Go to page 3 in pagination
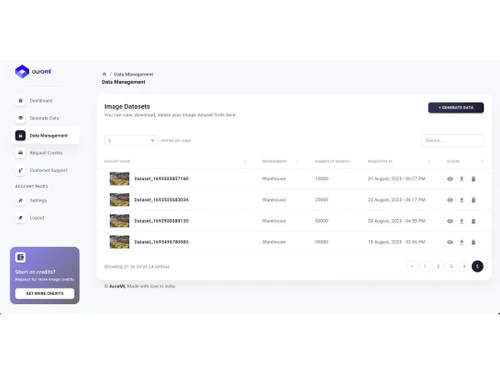 pos(451,266)
